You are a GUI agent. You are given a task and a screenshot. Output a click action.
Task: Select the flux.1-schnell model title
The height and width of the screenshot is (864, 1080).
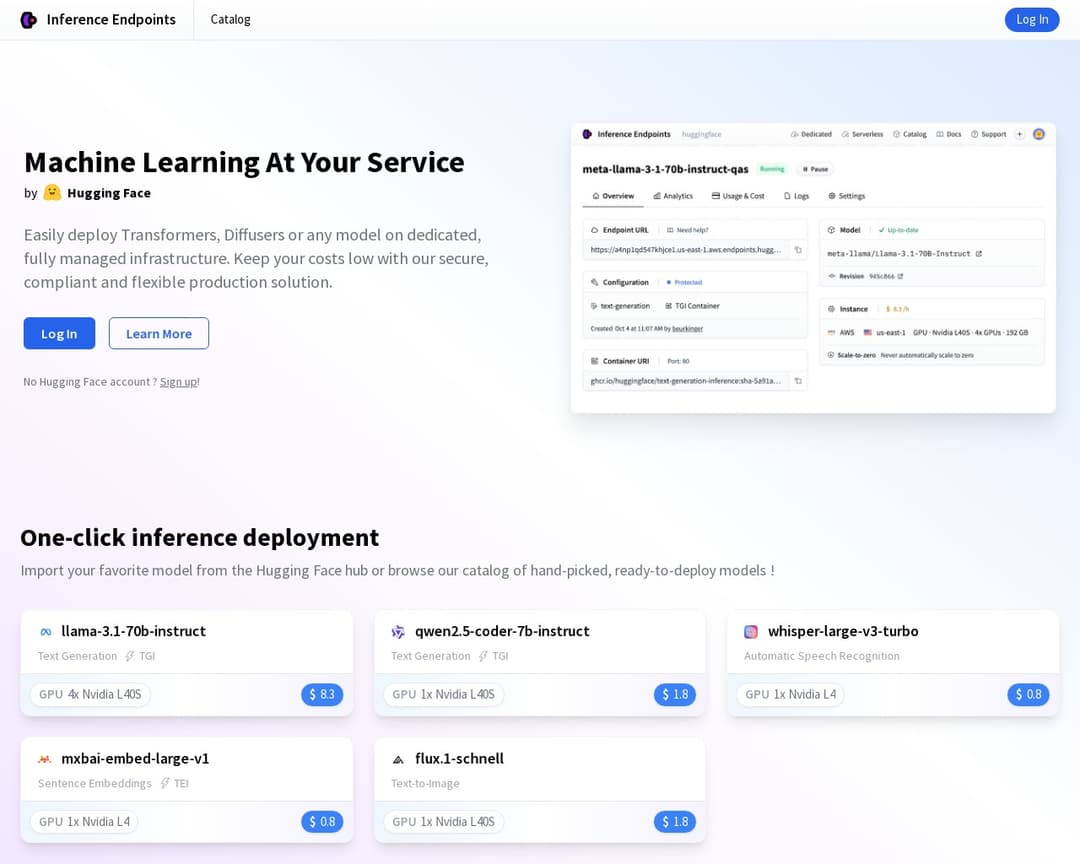[459, 759]
